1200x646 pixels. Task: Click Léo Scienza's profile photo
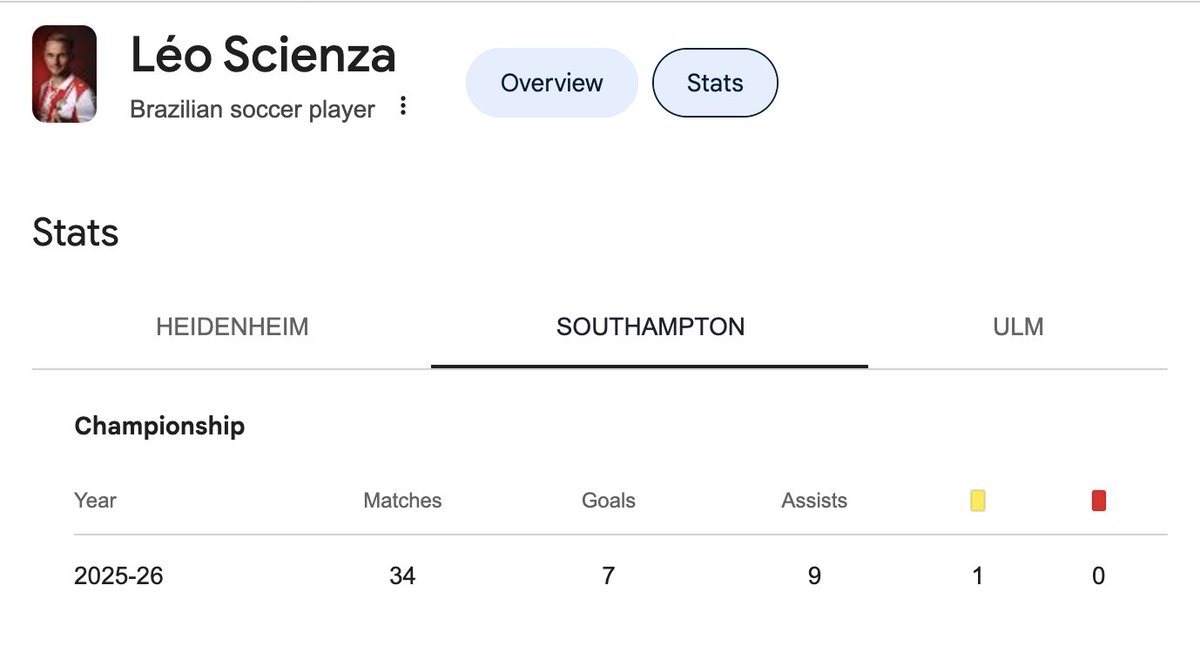[x=64, y=74]
